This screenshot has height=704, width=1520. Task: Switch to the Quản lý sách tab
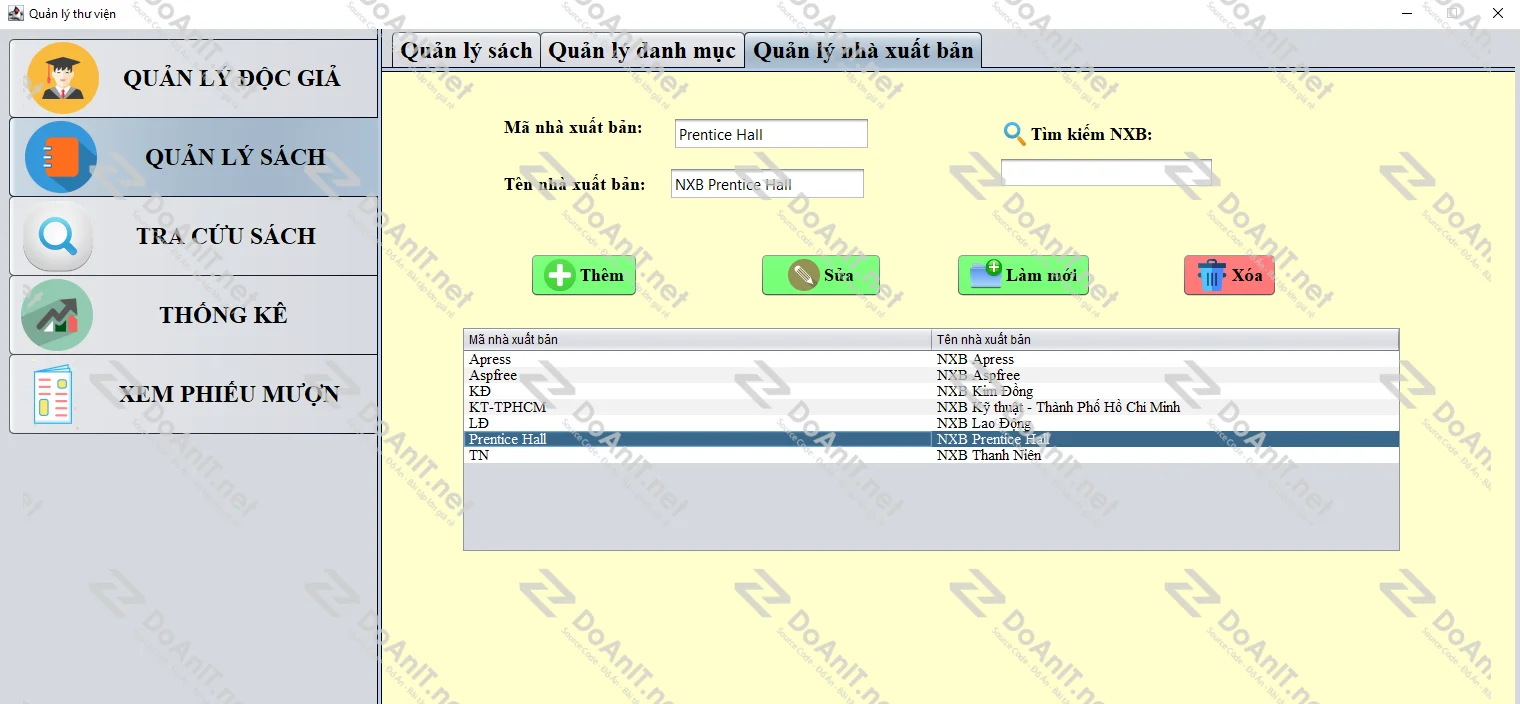[x=466, y=51]
